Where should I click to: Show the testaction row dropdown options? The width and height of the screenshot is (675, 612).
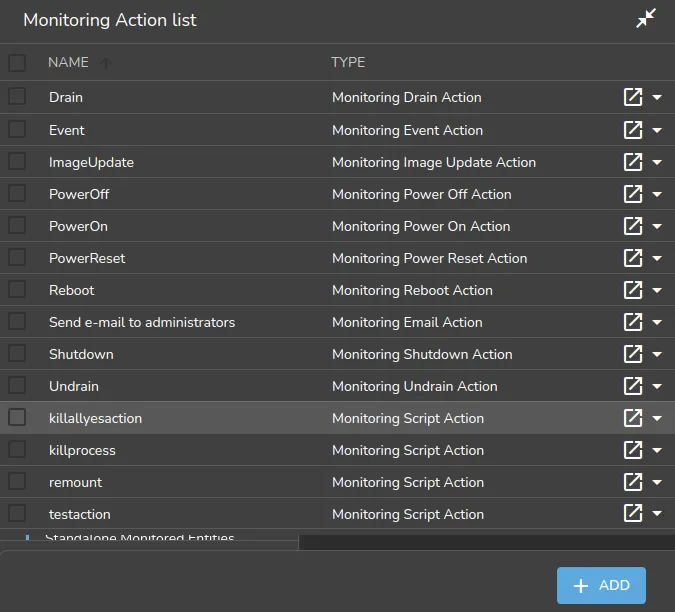pyautogui.click(x=657, y=514)
